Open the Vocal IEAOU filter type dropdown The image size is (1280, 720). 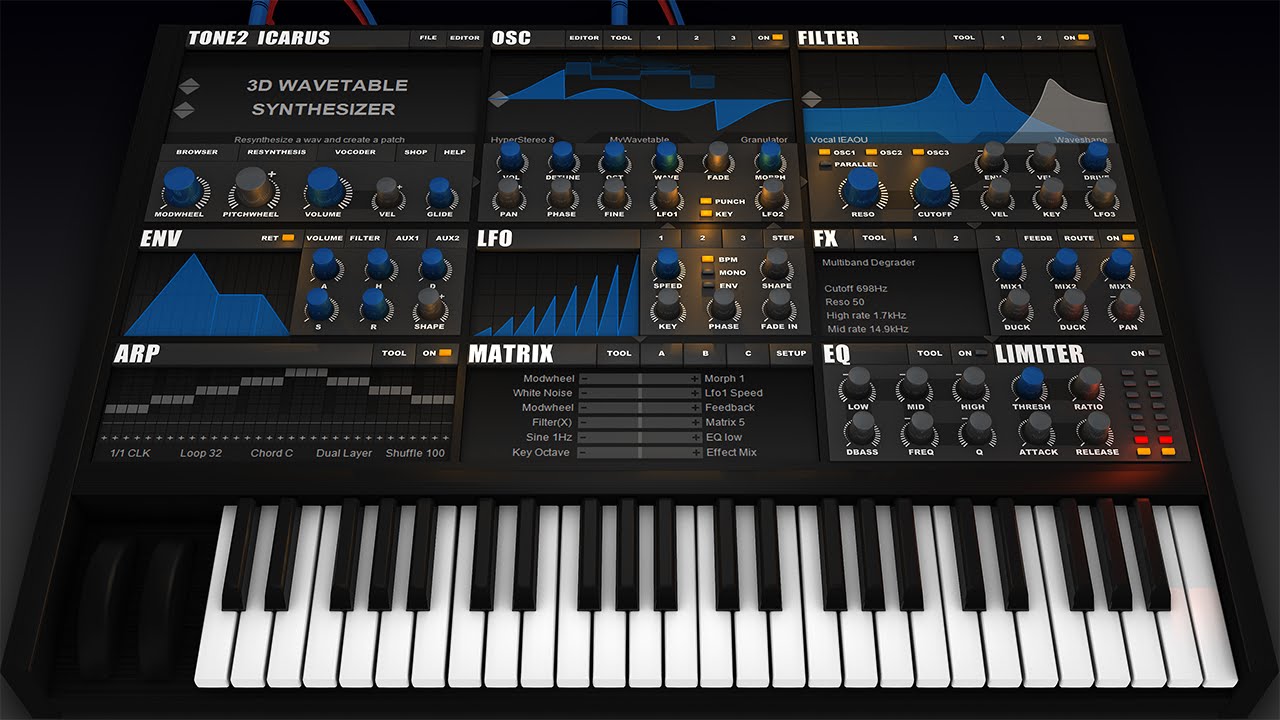pyautogui.click(x=838, y=139)
